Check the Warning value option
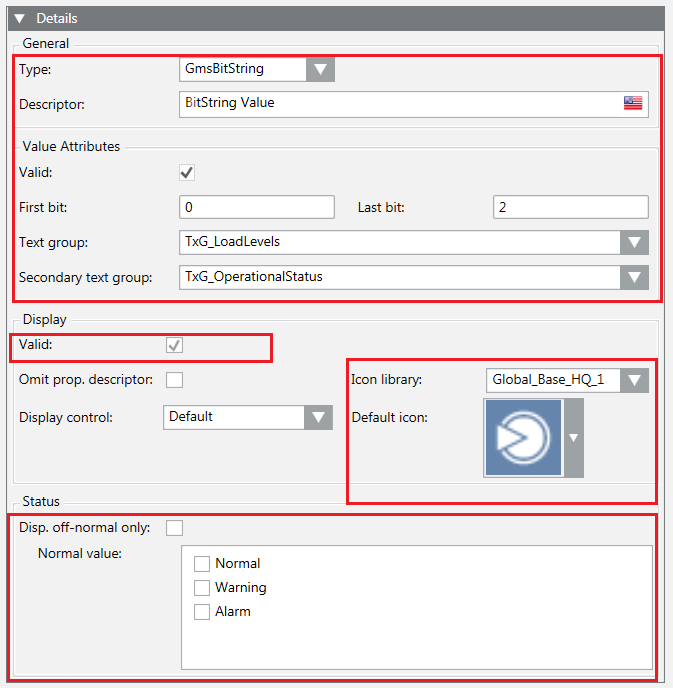Image resolution: width=673 pixels, height=688 pixels. (x=202, y=588)
